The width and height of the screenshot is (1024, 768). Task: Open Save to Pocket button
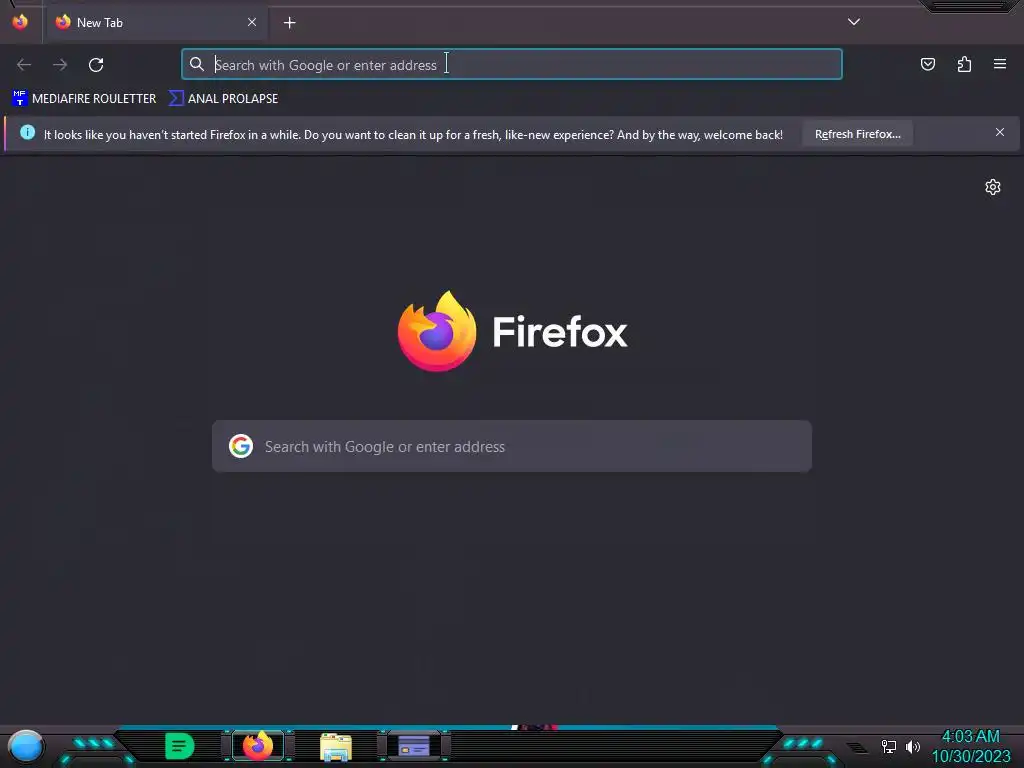click(x=928, y=64)
